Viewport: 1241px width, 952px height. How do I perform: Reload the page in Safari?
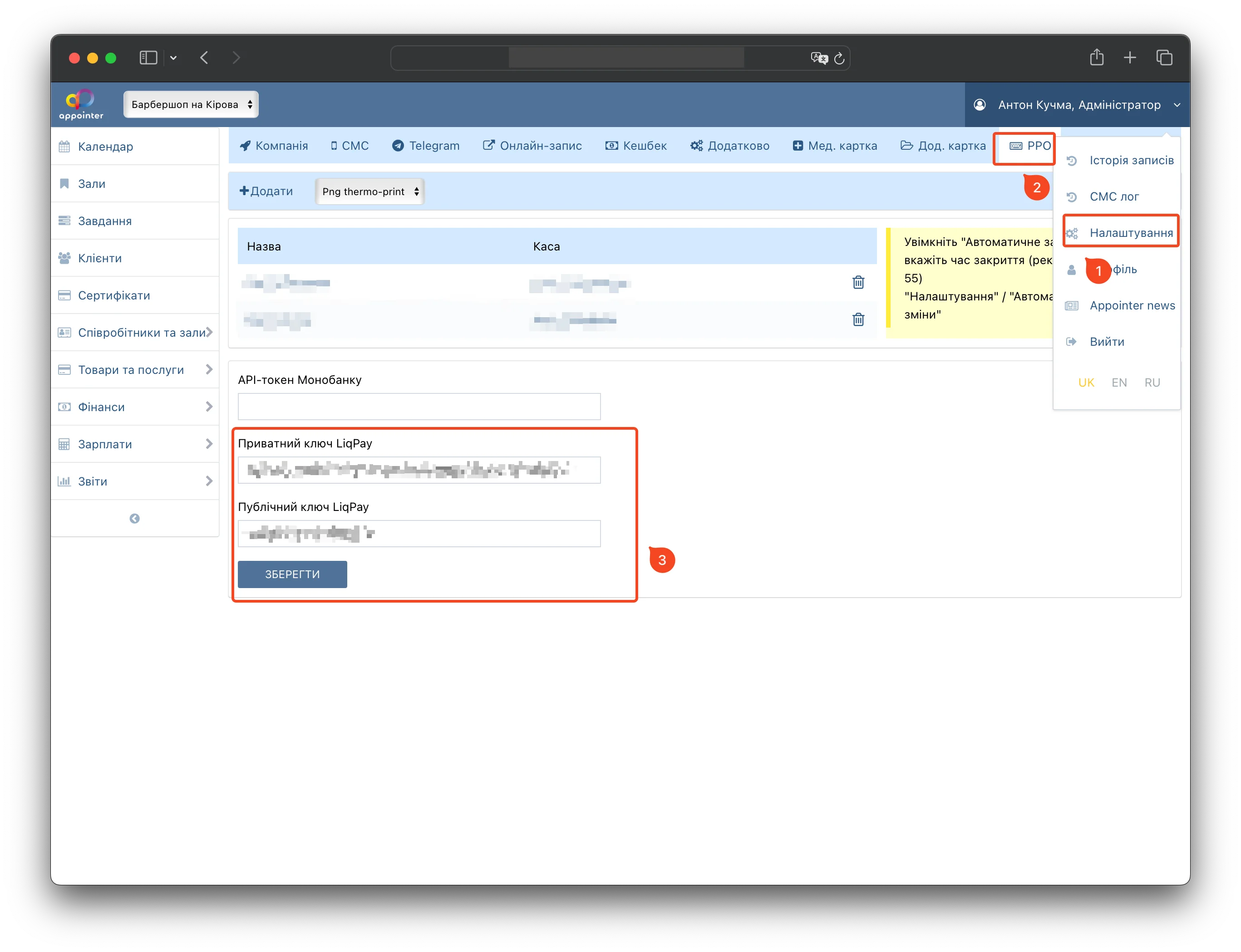pos(839,58)
